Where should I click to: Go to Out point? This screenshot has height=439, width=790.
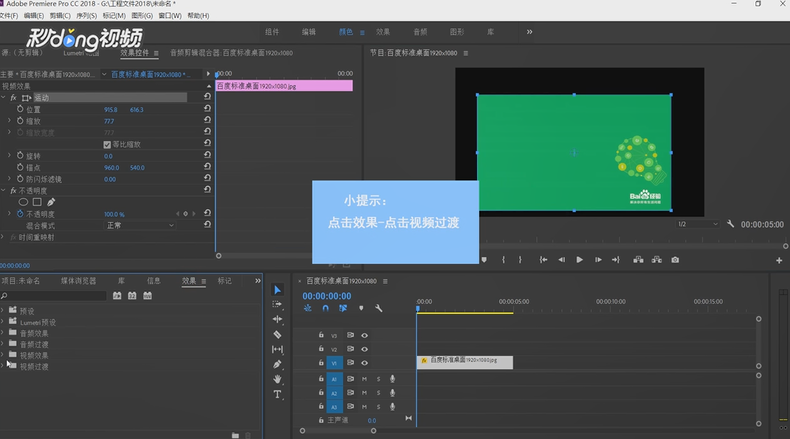coord(616,260)
